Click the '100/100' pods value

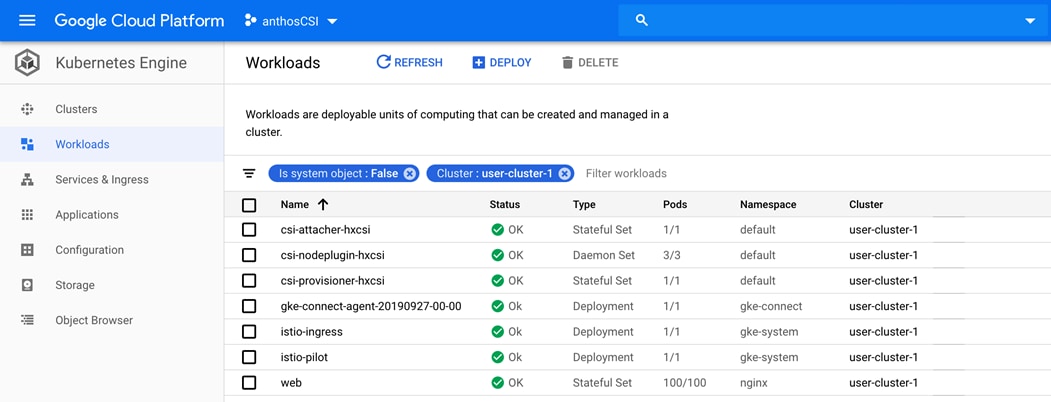[684, 383]
